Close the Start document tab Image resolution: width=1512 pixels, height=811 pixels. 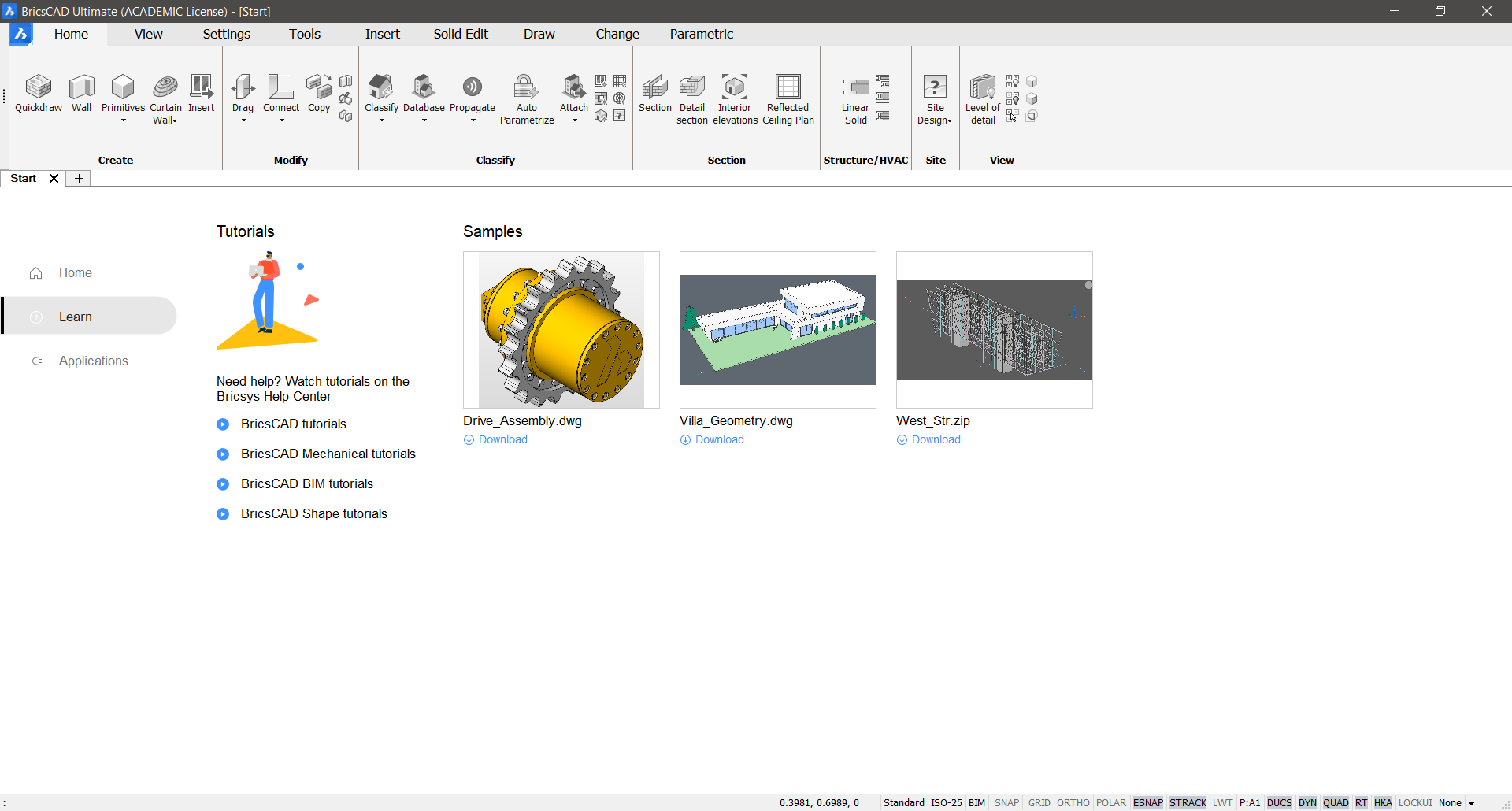point(54,179)
